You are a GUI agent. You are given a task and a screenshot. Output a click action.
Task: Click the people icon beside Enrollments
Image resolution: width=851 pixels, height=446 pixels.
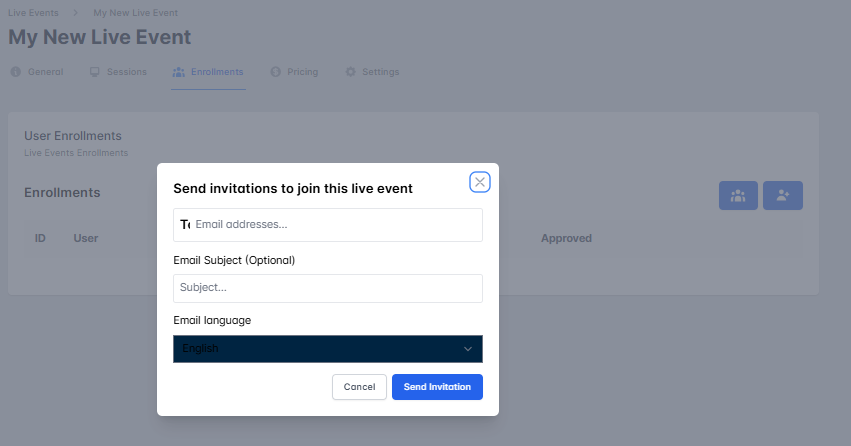(x=178, y=72)
